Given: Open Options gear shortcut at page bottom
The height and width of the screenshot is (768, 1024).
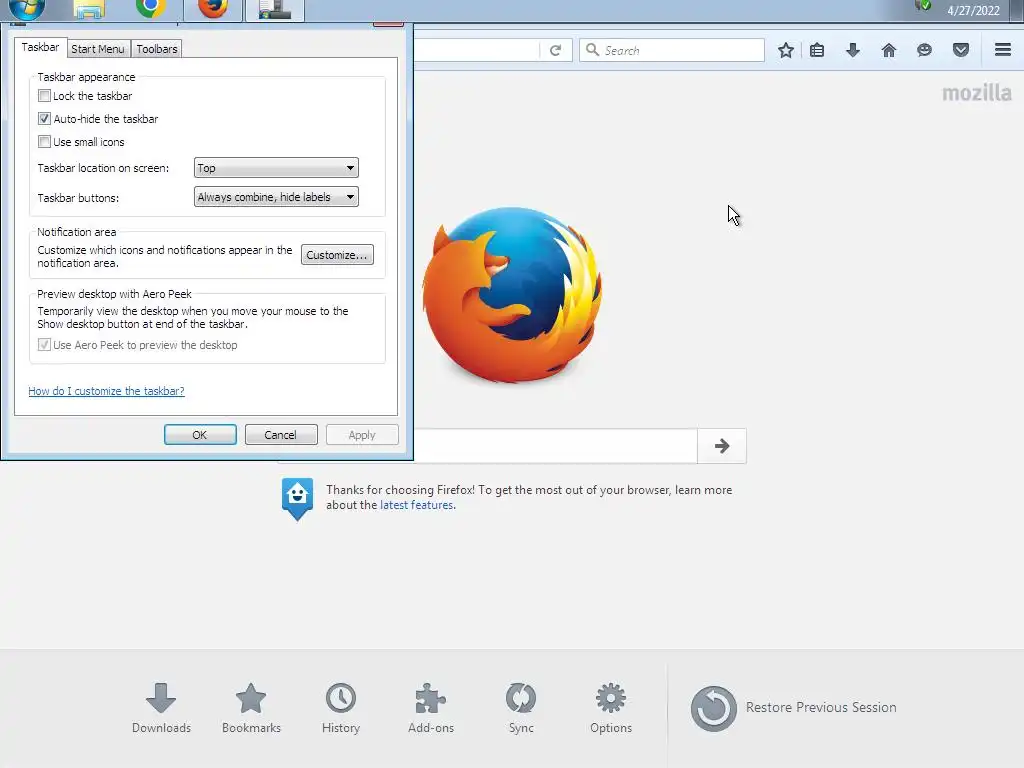Looking at the screenshot, I should [611, 709].
